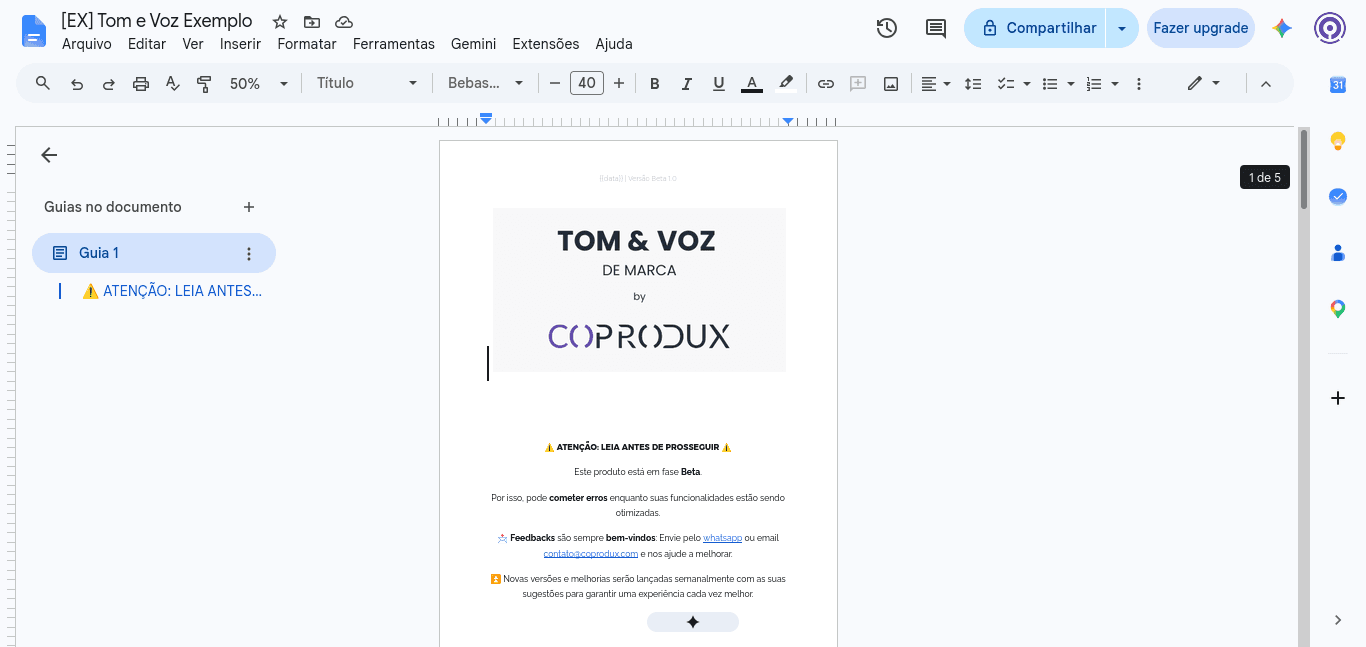
Task: Open the comments panel icon
Action: tap(936, 28)
